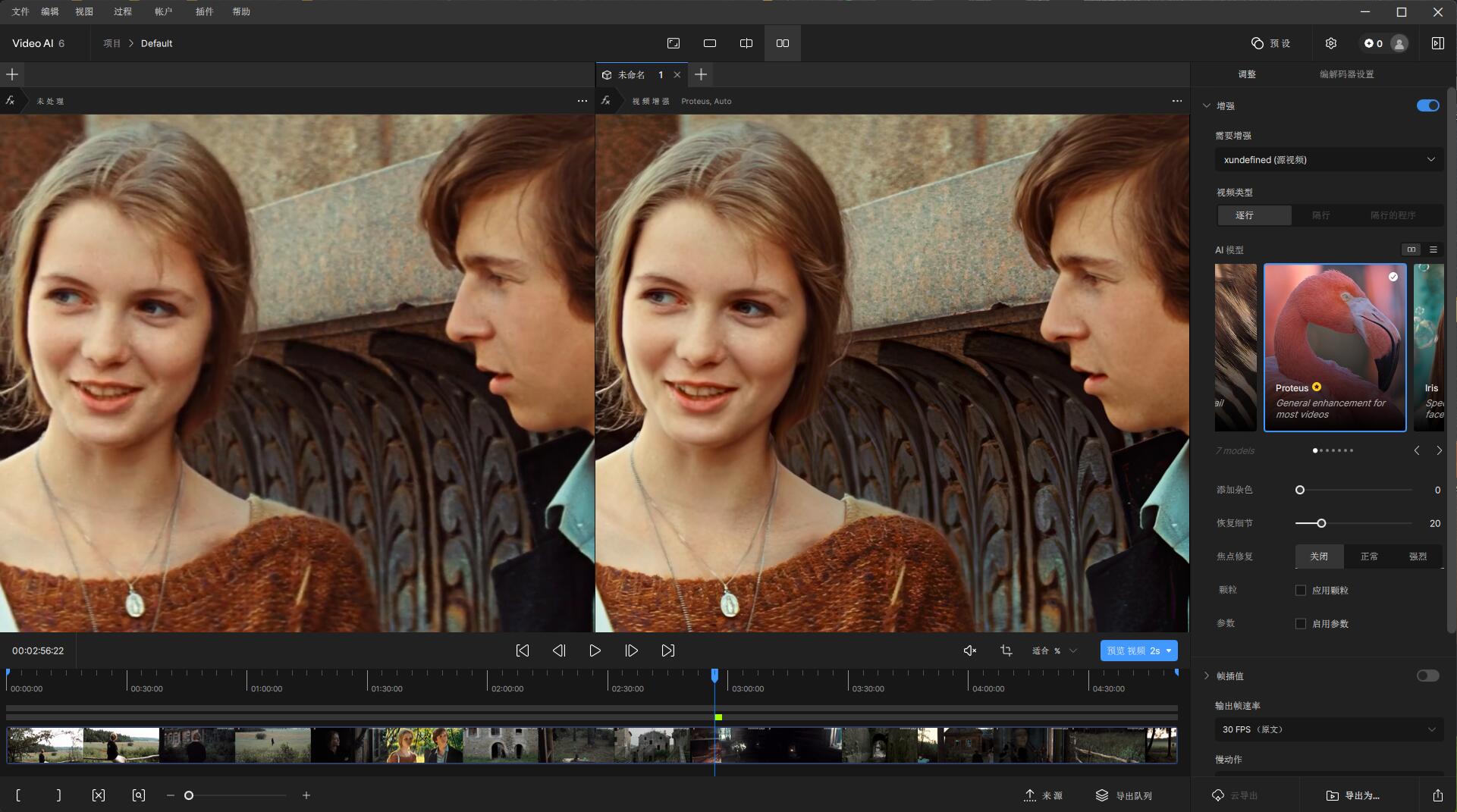This screenshot has height=812, width=1457.
Task: Collapse the 增强 section chevron
Action: (x=1207, y=105)
